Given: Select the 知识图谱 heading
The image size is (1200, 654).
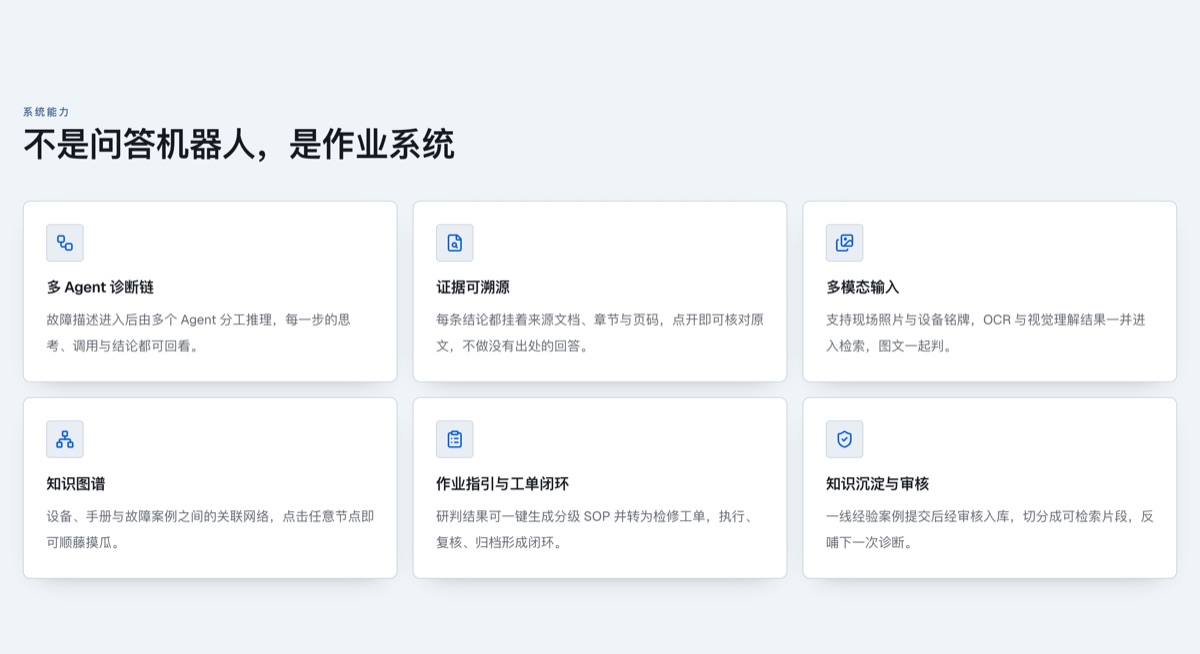Looking at the screenshot, I should pos(76,483).
